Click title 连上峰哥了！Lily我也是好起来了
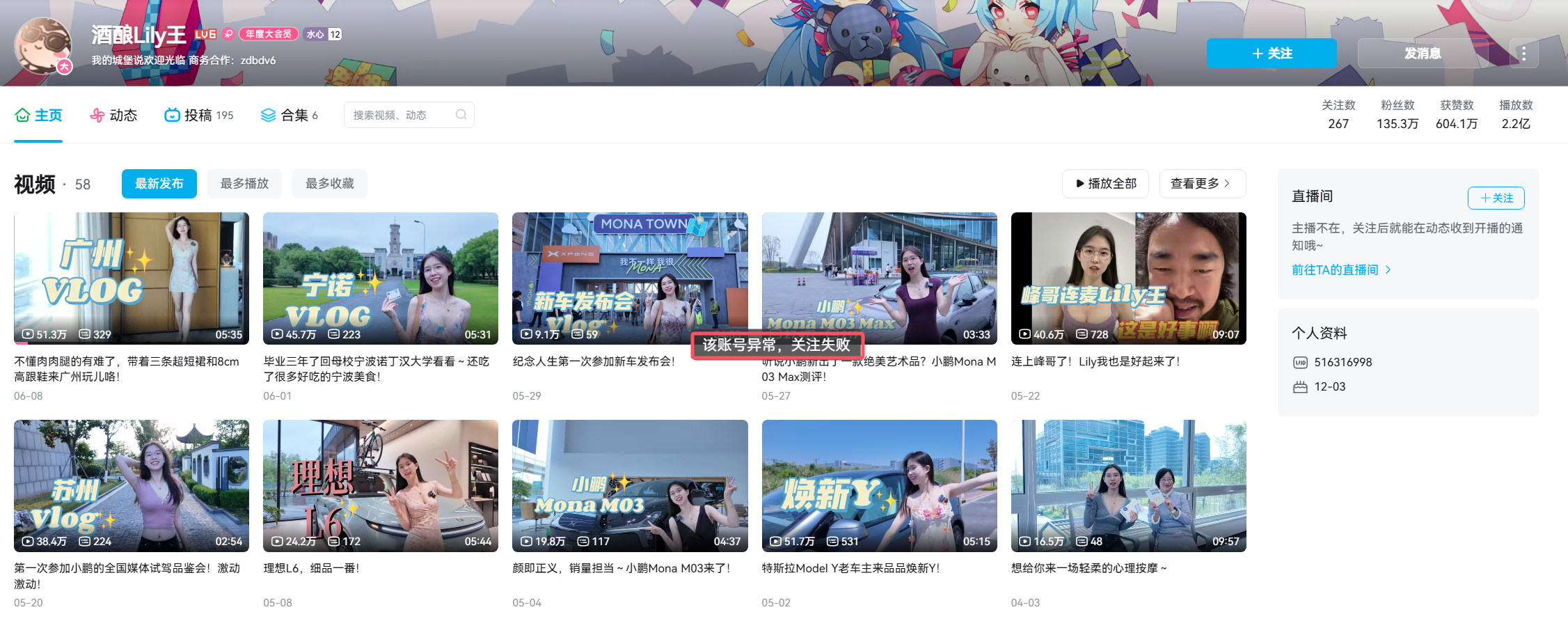This screenshot has width=1568, height=628. (1095, 361)
